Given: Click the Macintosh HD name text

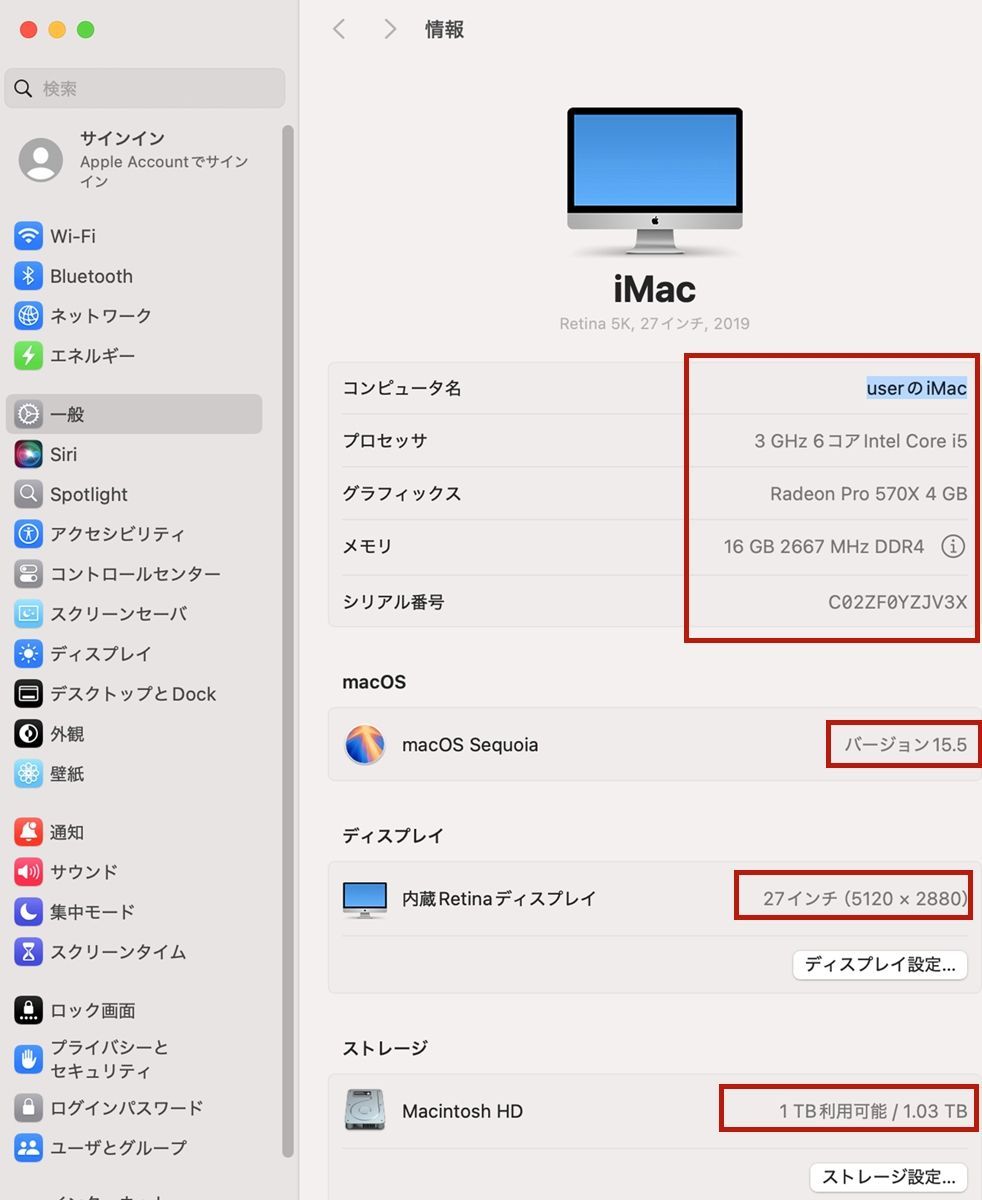Looking at the screenshot, I should [x=462, y=1111].
